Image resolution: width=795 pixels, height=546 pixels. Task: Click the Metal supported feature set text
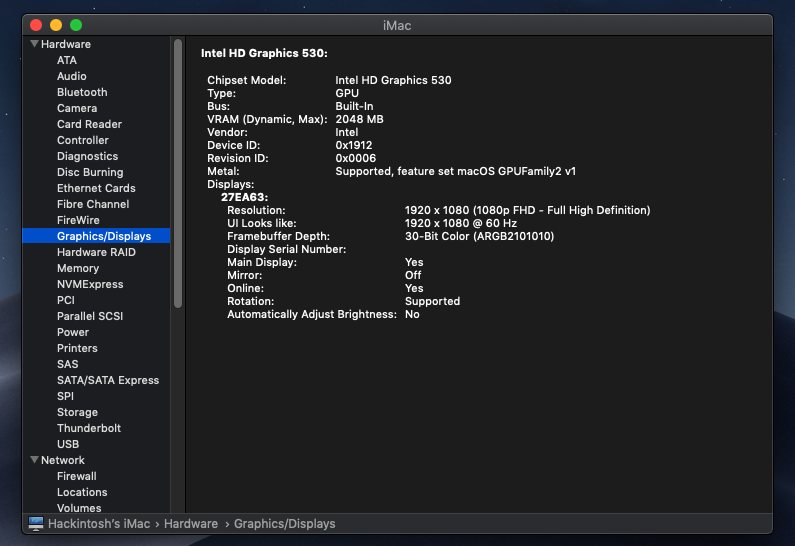pyautogui.click(x=455, y=171)
